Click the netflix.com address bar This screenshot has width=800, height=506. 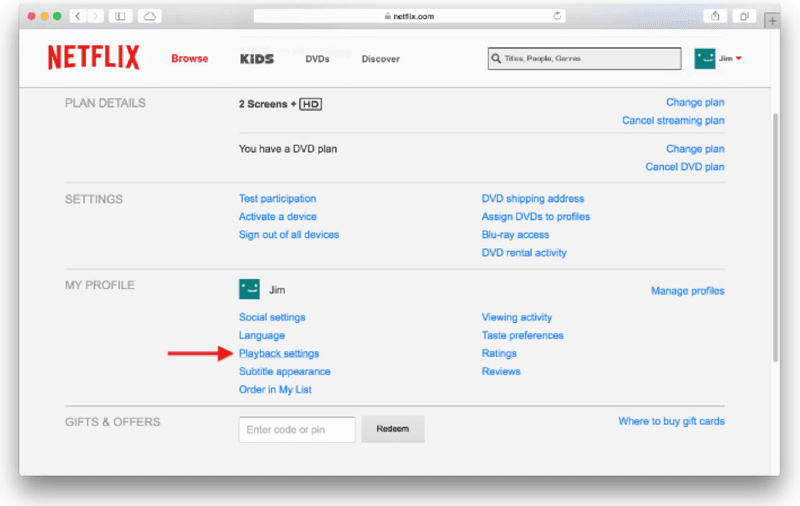tap(409, 16)
